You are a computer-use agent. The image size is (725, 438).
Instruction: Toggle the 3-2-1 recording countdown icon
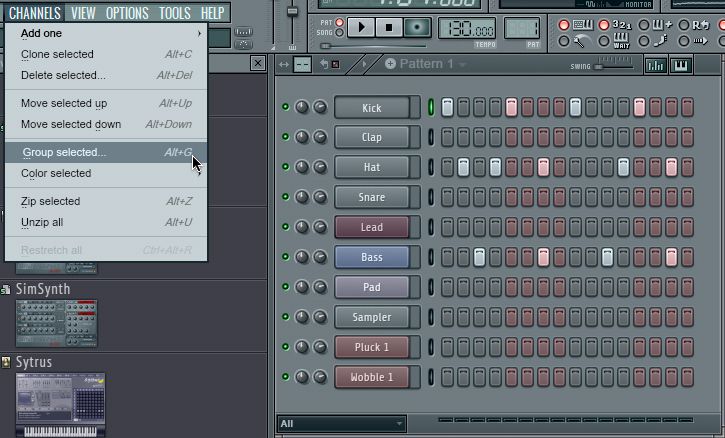tap(622, 25)
